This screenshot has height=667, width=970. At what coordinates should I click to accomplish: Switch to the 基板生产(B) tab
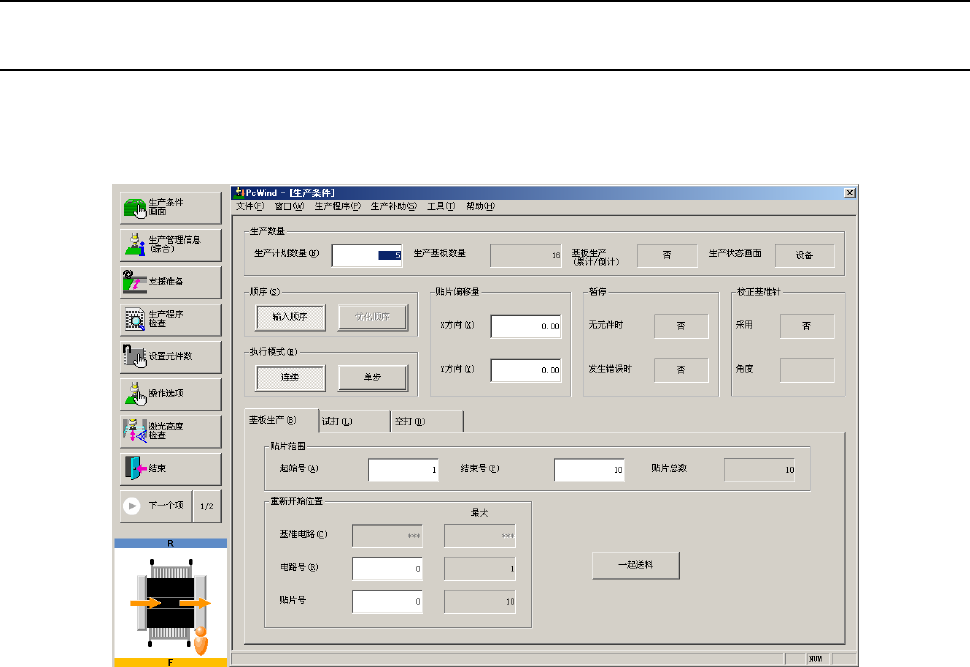click(281, 420)
